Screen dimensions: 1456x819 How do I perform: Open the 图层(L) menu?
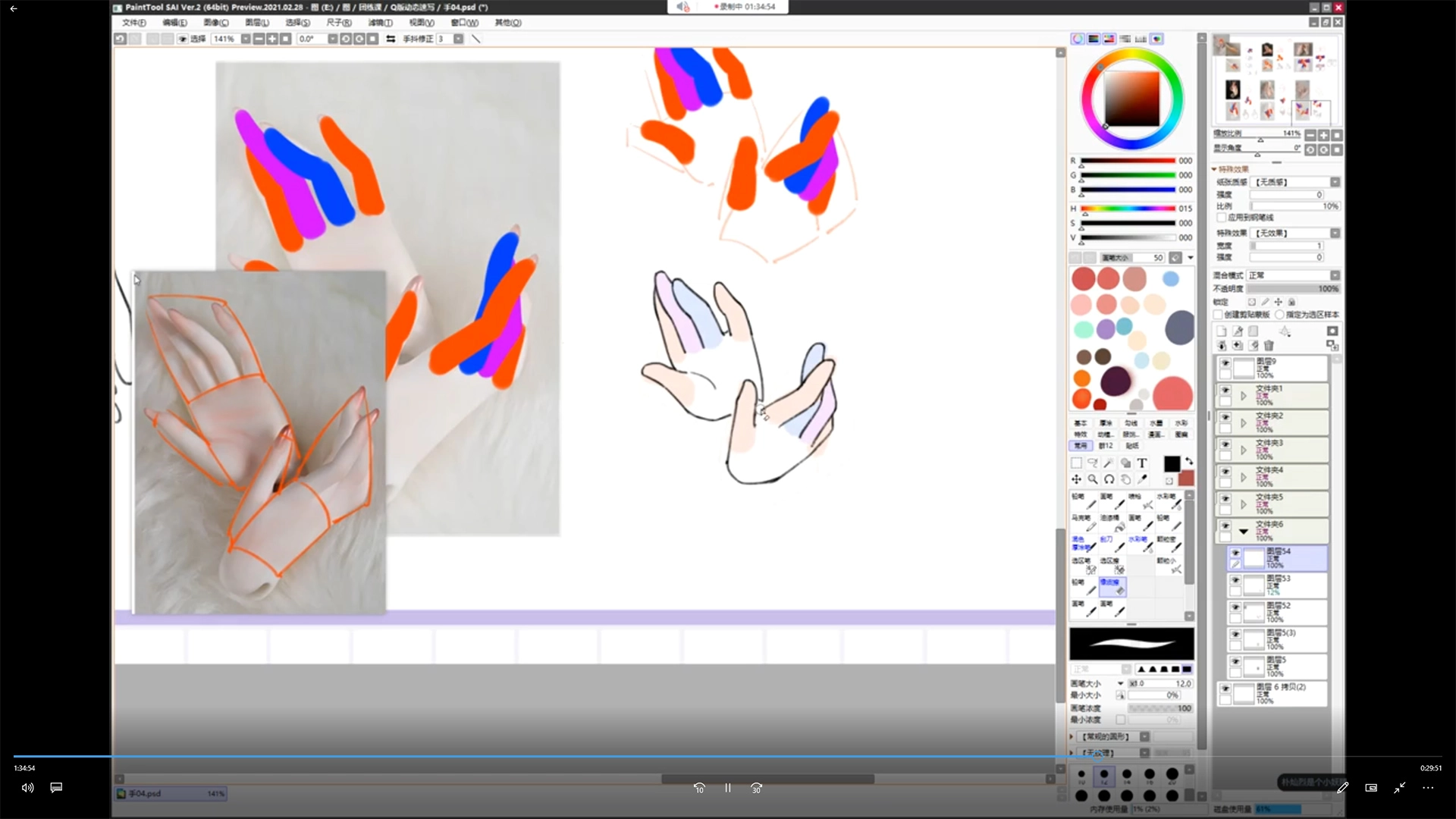(x=257, y=23)
